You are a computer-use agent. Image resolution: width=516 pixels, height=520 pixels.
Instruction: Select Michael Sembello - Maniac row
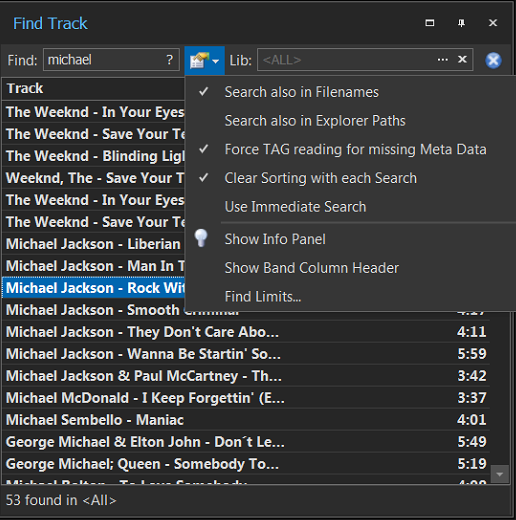point(246,420)
